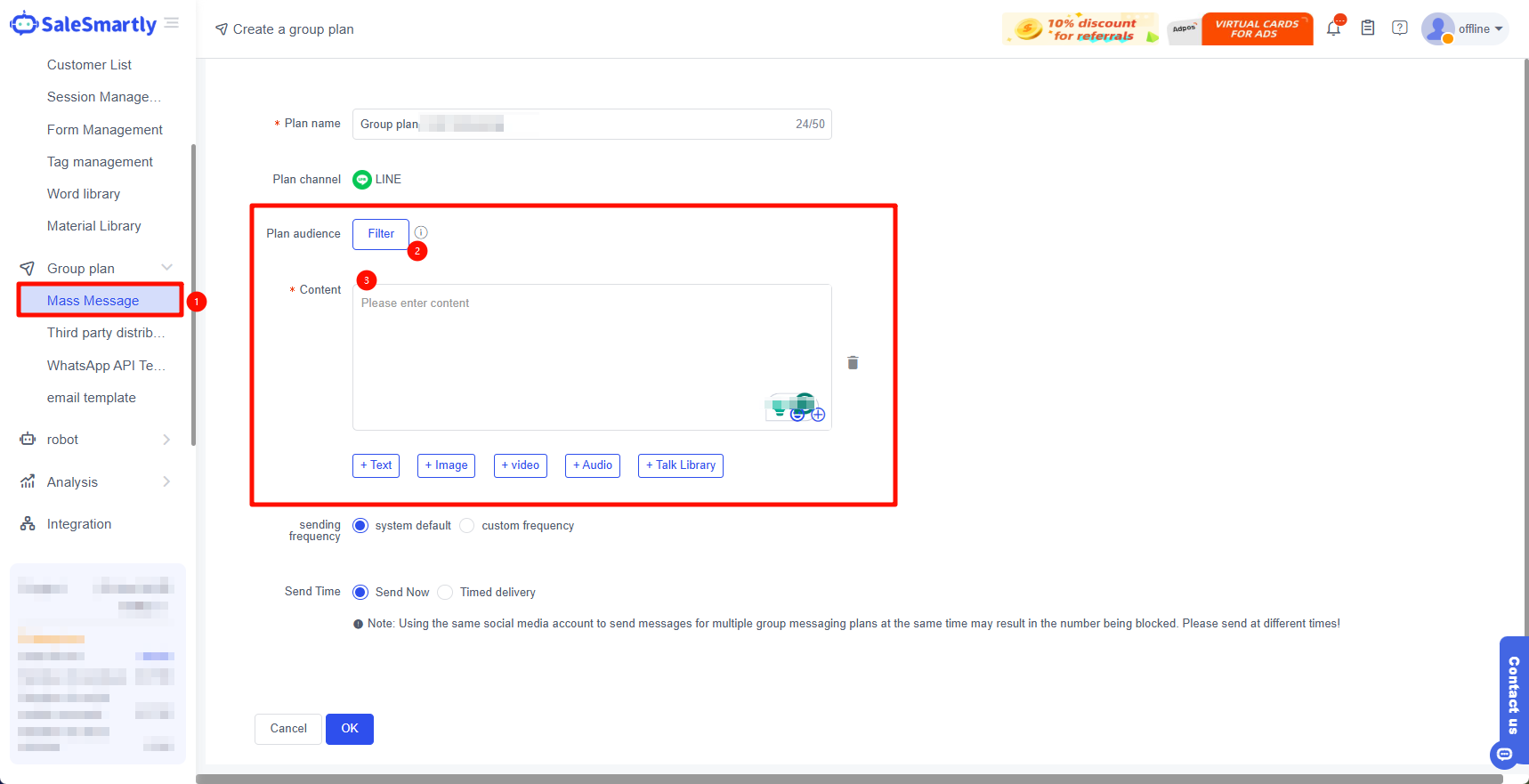Collapse the Group plan menu section
Screen dimensions: 1529x784
tap(166, 268)
